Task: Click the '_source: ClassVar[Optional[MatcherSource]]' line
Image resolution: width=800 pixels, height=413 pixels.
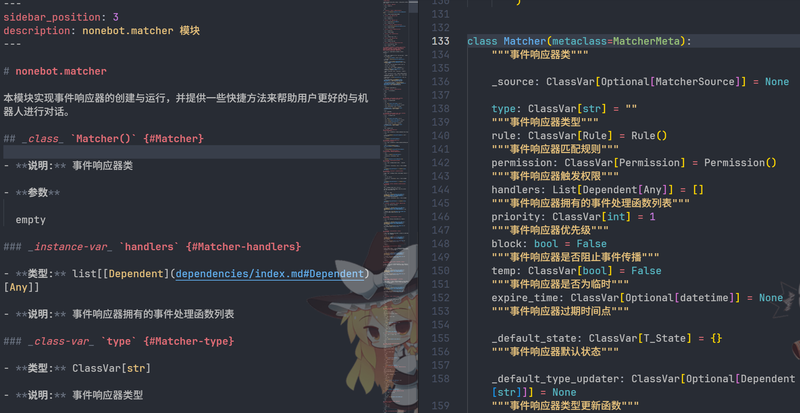Action: 640,82
